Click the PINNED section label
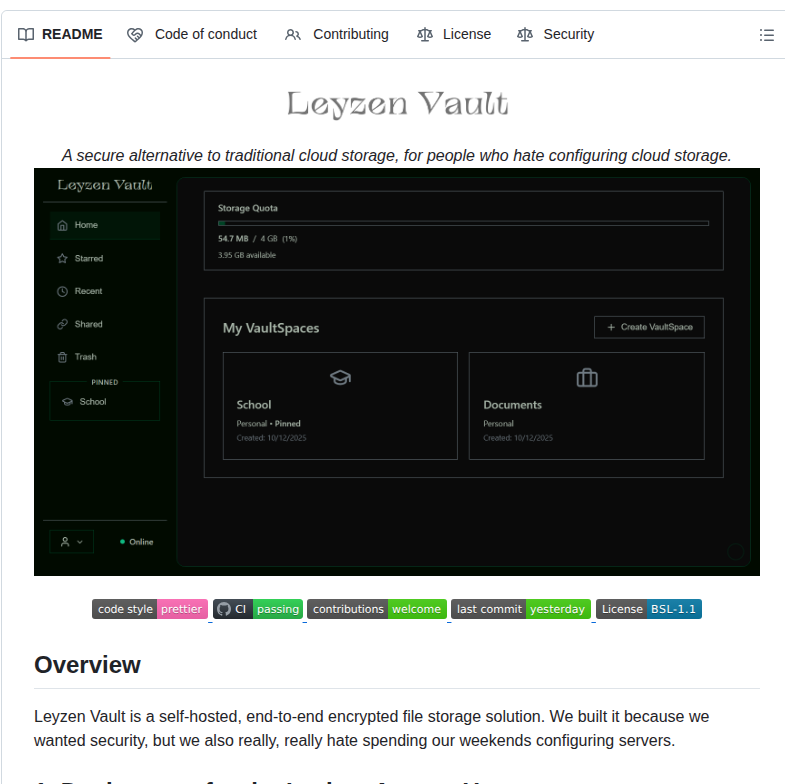785x784 pixels. [105, 382]
